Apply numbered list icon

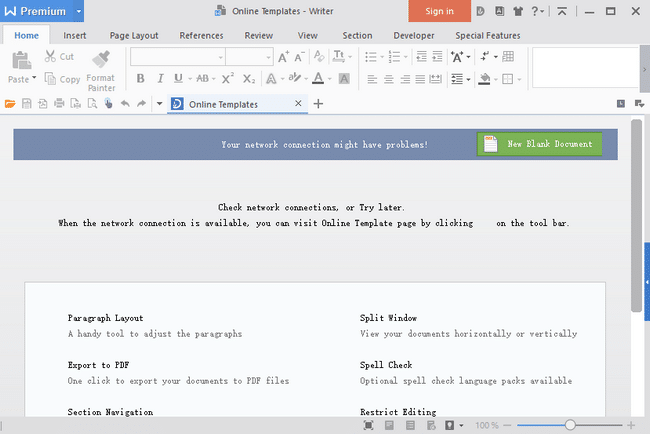tap(394, 57)
